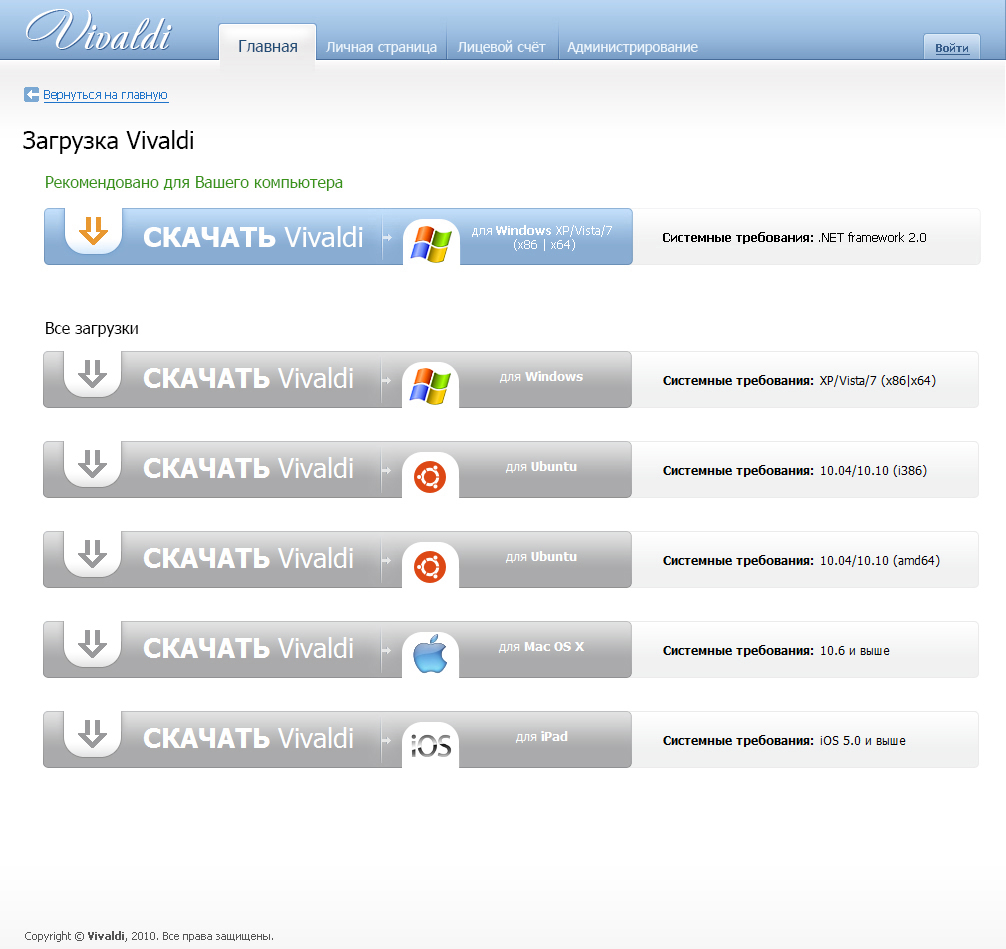This screenshot has height=949, width=1006.
Task: Click 'СКАЧАТЬ Vivaldi' in the Mac OS X row
Action: click(x=248, y=648)
